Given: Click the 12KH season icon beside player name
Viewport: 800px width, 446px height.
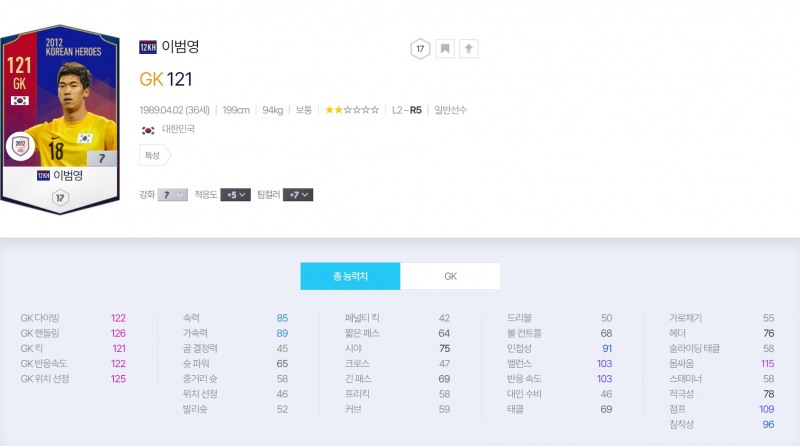Looking at the screenshot, I should tap(147, 47).
